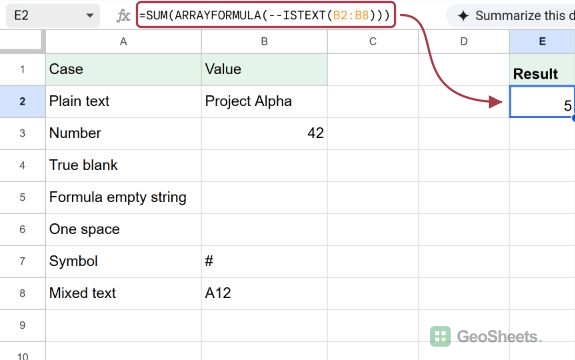This screenshot has height=360, width=575.
Task: Open the Name box dropdown arrow
Action: pos(89,16)
